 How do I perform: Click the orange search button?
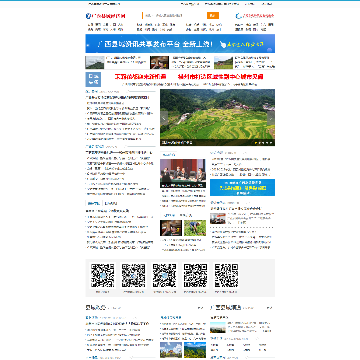coord(213,15)
